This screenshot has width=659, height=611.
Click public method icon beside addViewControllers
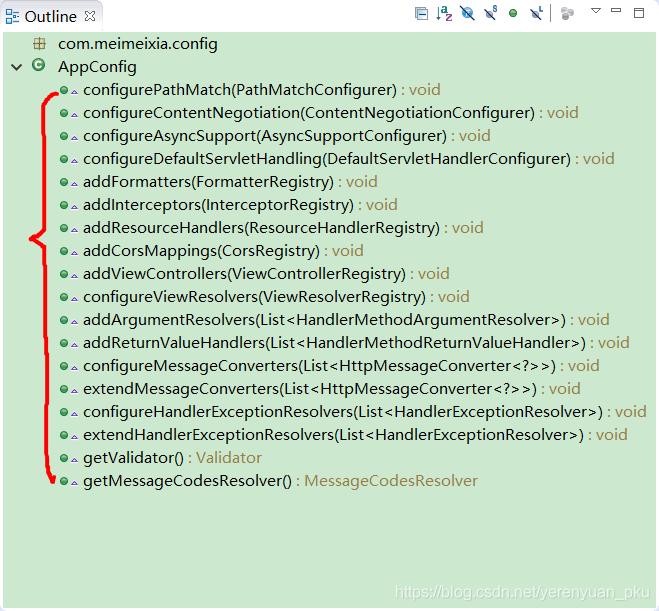point(64,274)
